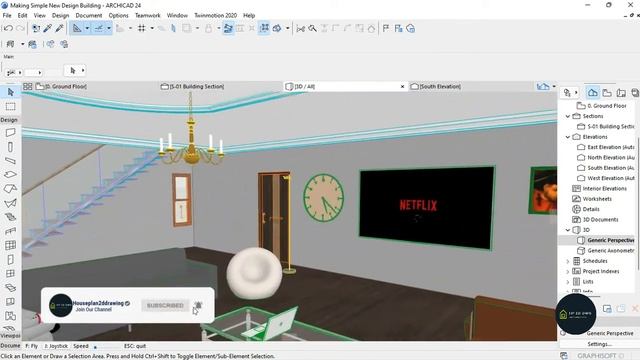The height and width of the screenshot is (360, 640).
Task: Select Generic Axonometry in Navigator tree
Action: coord(611,251)
